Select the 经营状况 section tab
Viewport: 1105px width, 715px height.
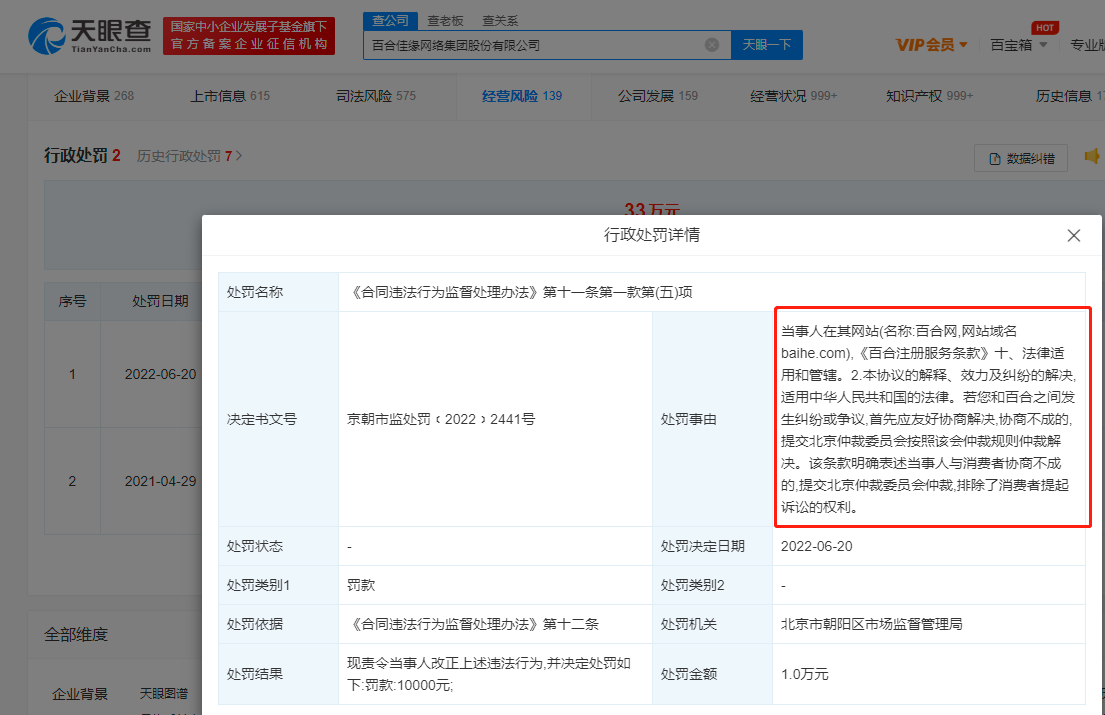(x=793, y=96)
